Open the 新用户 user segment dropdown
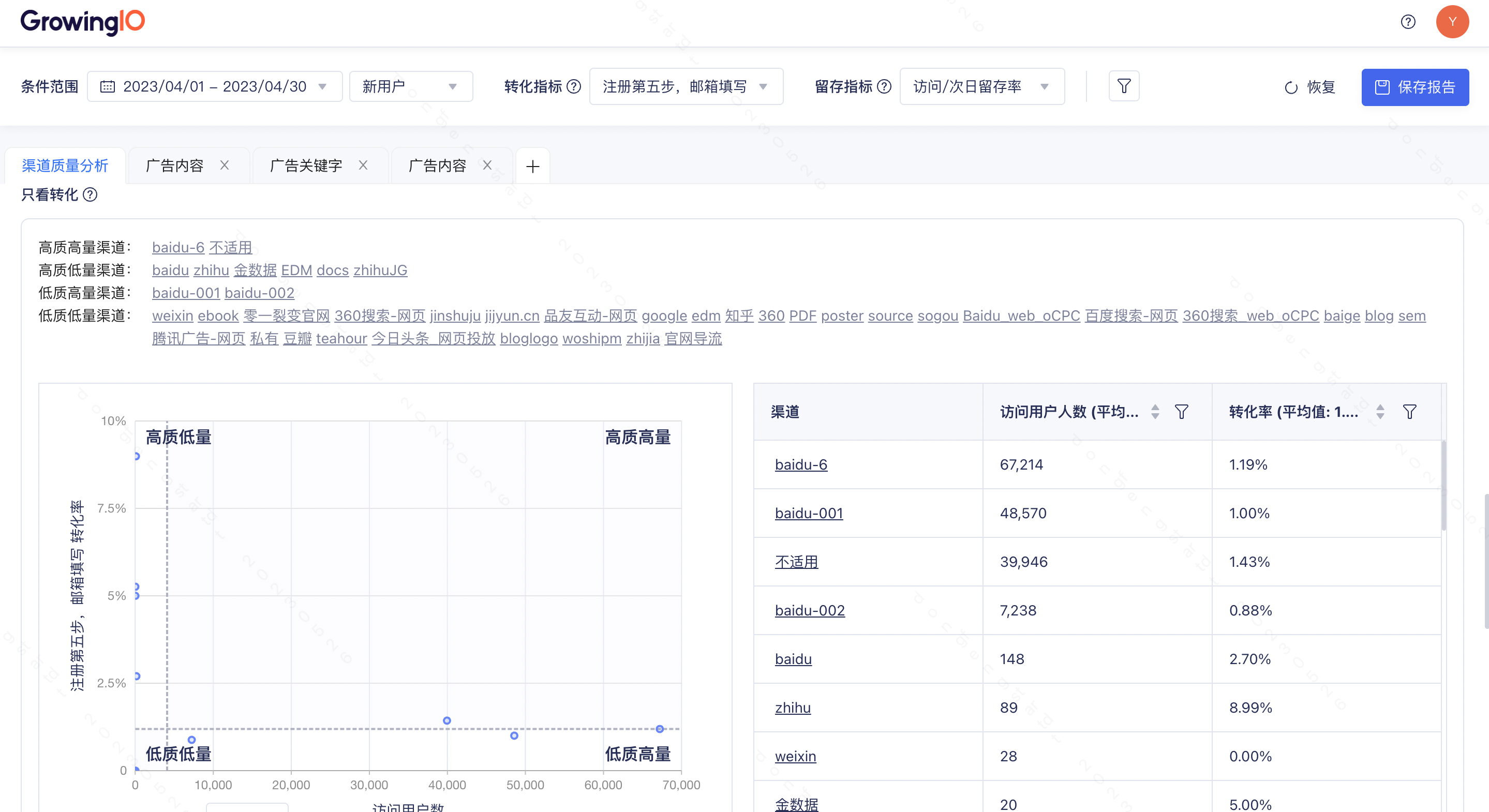1489x812 pixels. point(411,87)
